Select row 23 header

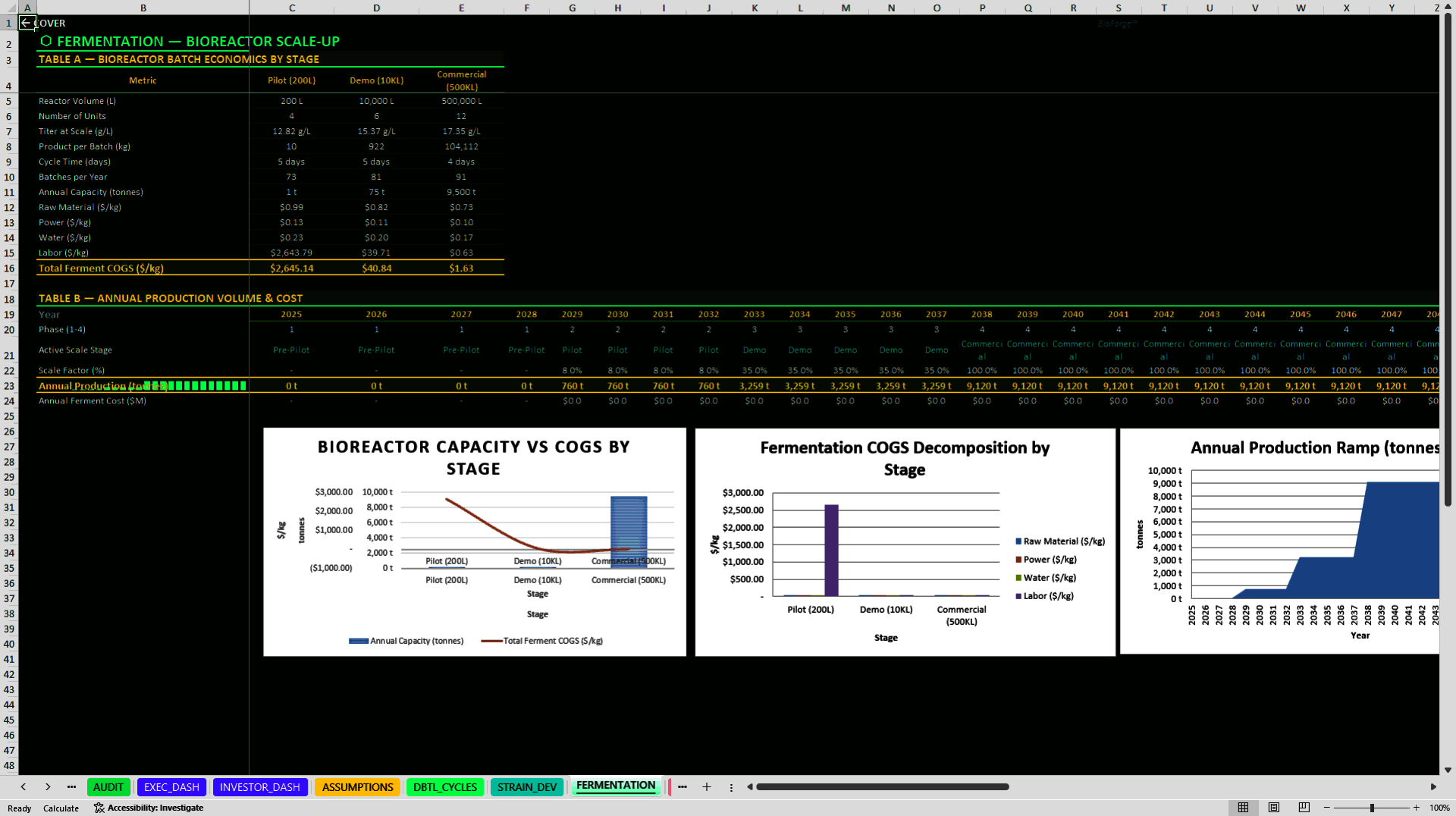(9, 385)
